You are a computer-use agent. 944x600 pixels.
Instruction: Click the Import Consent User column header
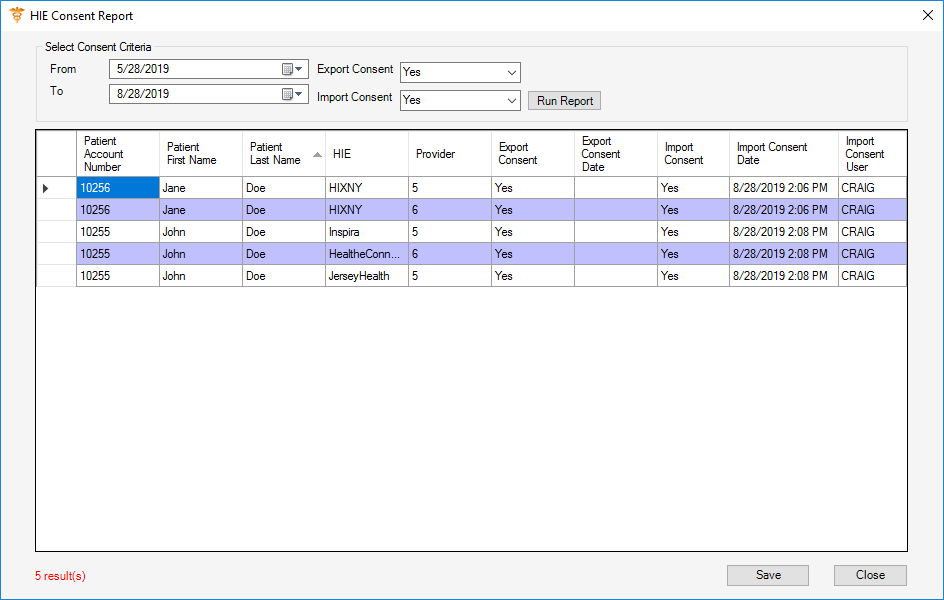click(x=872, y=154)
